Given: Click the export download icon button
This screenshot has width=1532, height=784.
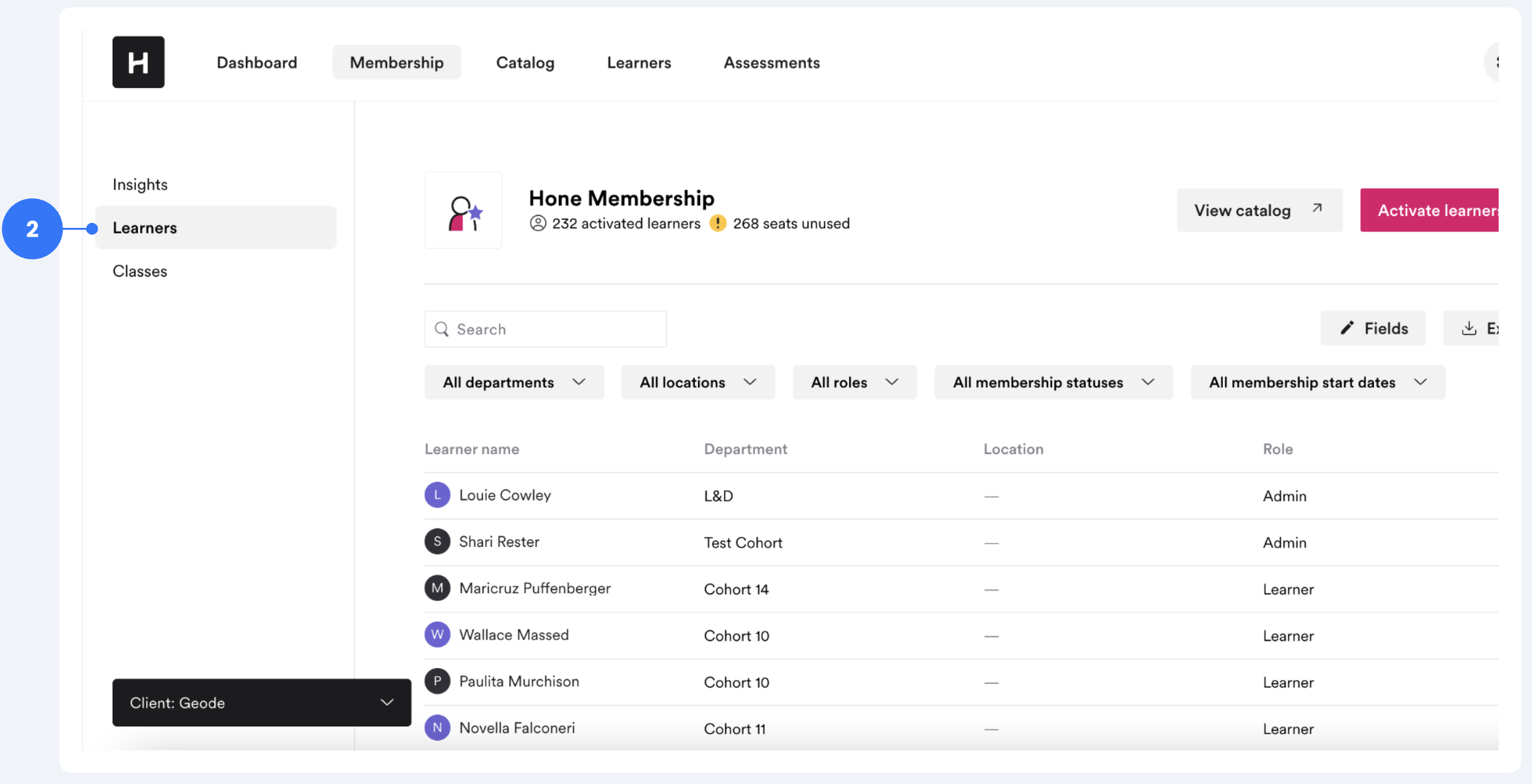Looking at the screenshot, I should click(x=1472, y=328).
